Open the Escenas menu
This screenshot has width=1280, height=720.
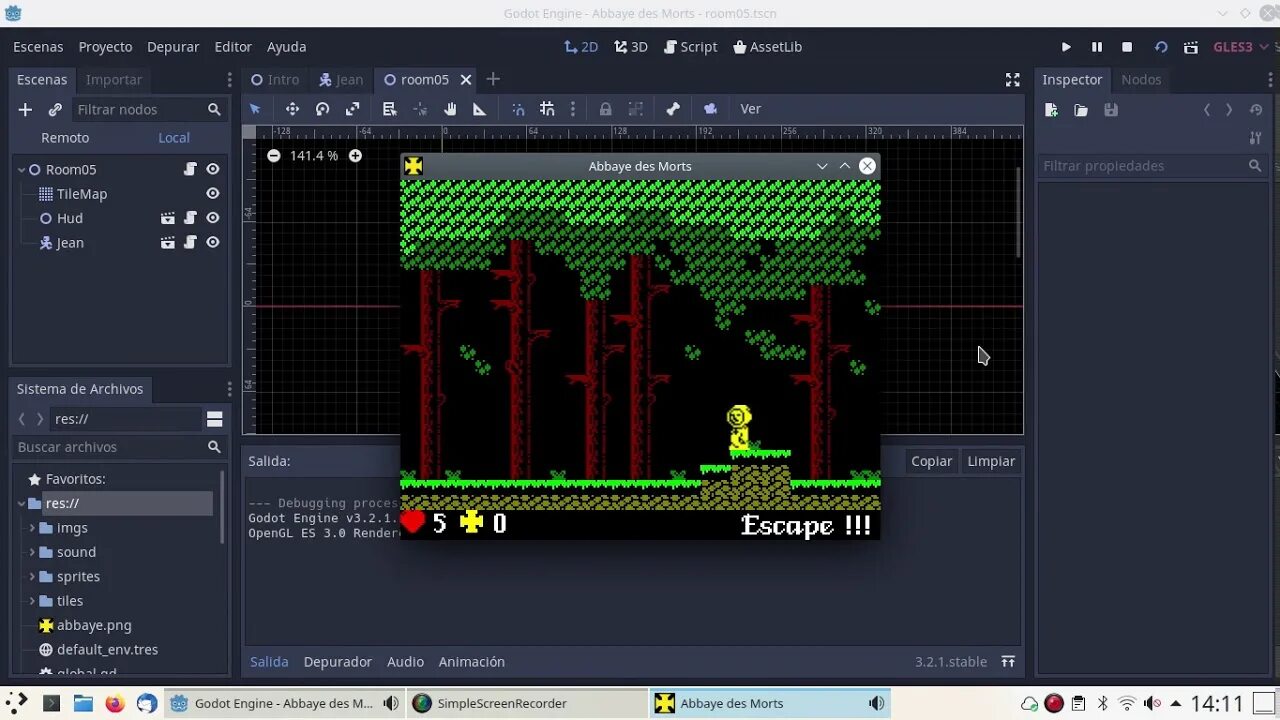pos(38,47)
